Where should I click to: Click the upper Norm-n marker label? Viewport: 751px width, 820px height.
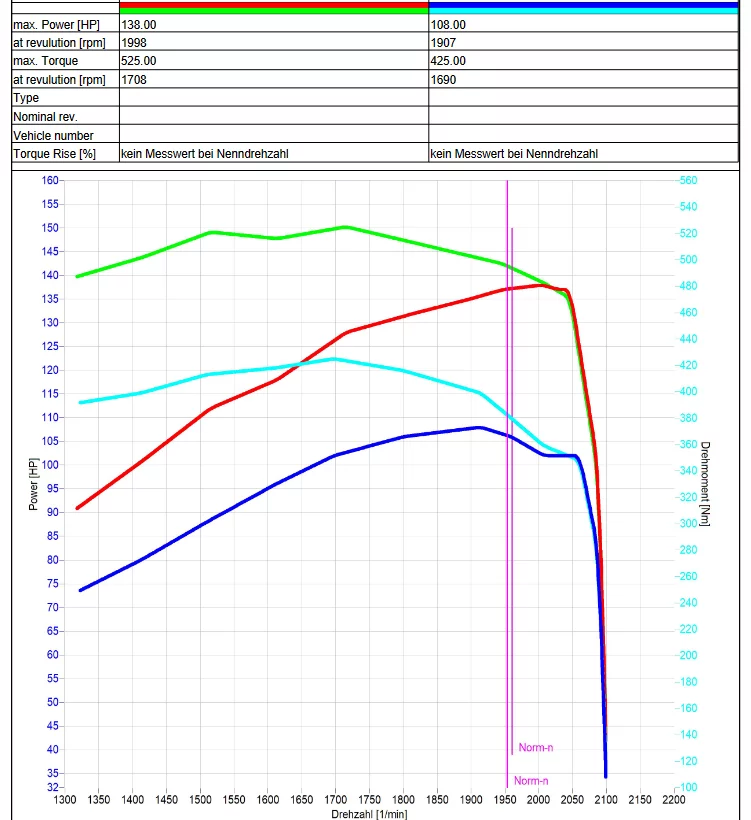pyautogui.click(x=536, y=747)
